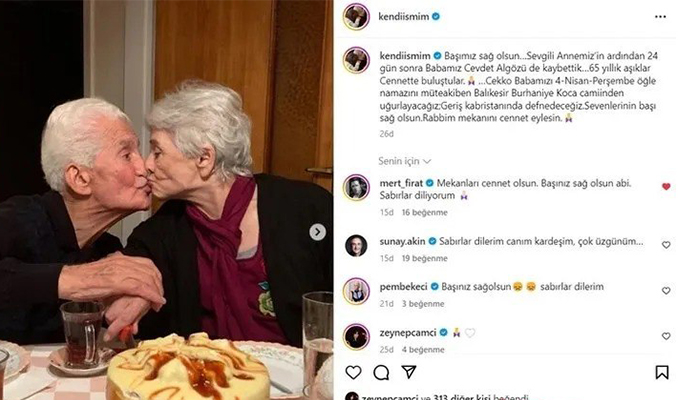Save the post with the bookmark icon
Image resolution: width=678 pixels, height=400 pixels.
pos(661,372)
